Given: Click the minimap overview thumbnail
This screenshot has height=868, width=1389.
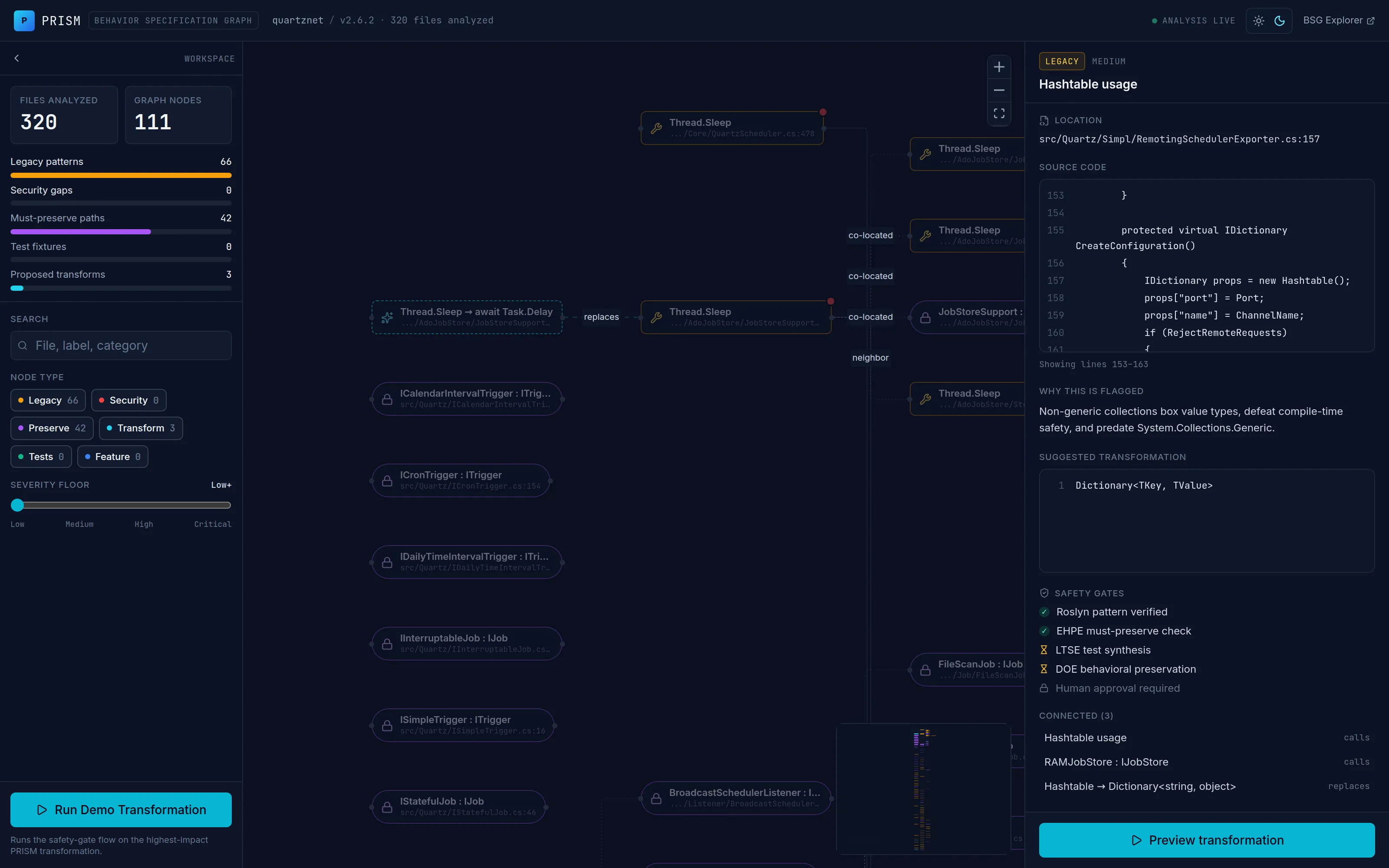Looking at the screenshot, I should pos(923,789).
